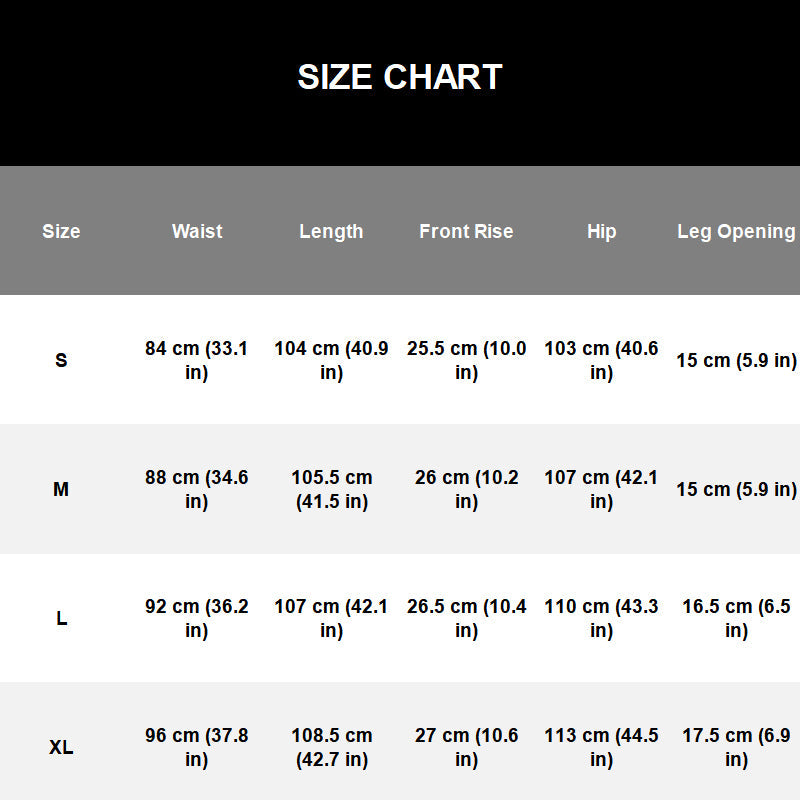Click the Leg Opening column header

tap(736, 232)
